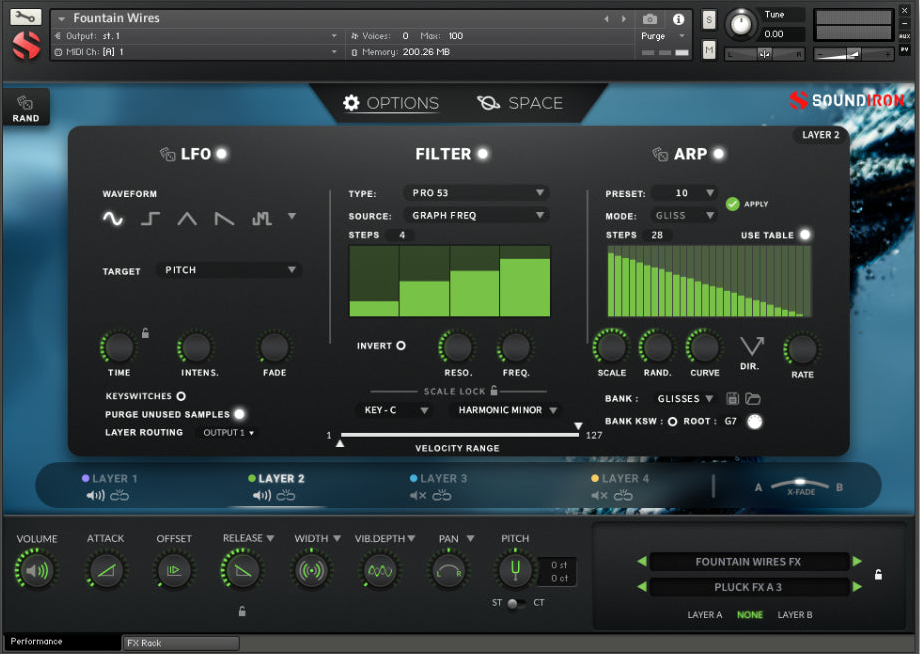This screenshot has width=920, height=654.
Task: Switch to the SPACE tab
Action: (520, 103)
